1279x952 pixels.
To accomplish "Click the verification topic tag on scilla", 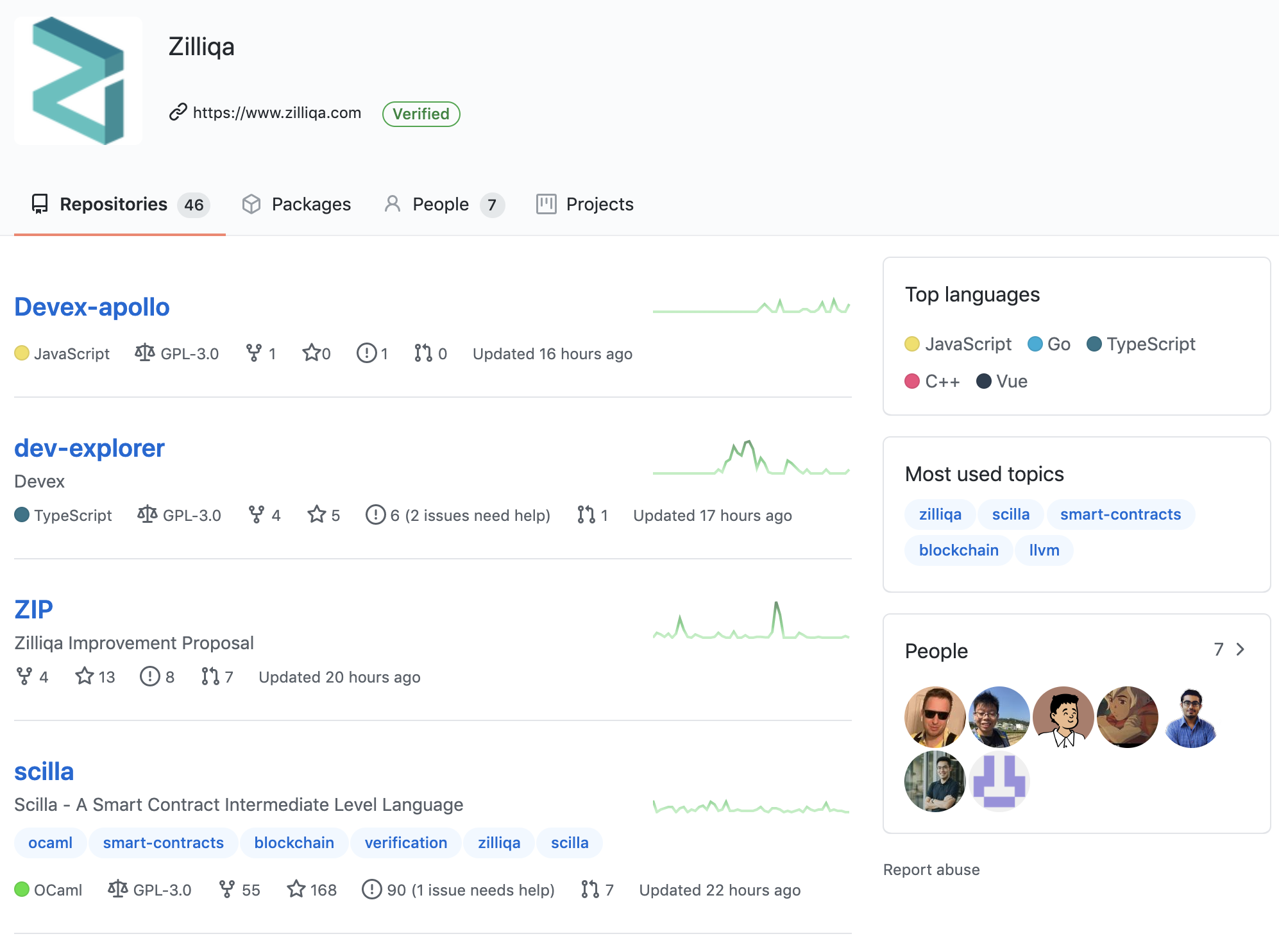I will 405,842.
